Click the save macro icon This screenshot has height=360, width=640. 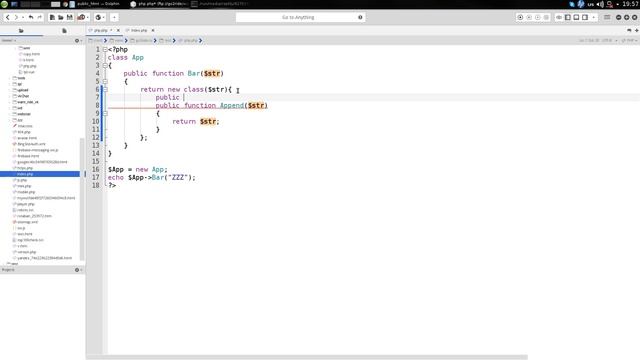pos(546,17)
